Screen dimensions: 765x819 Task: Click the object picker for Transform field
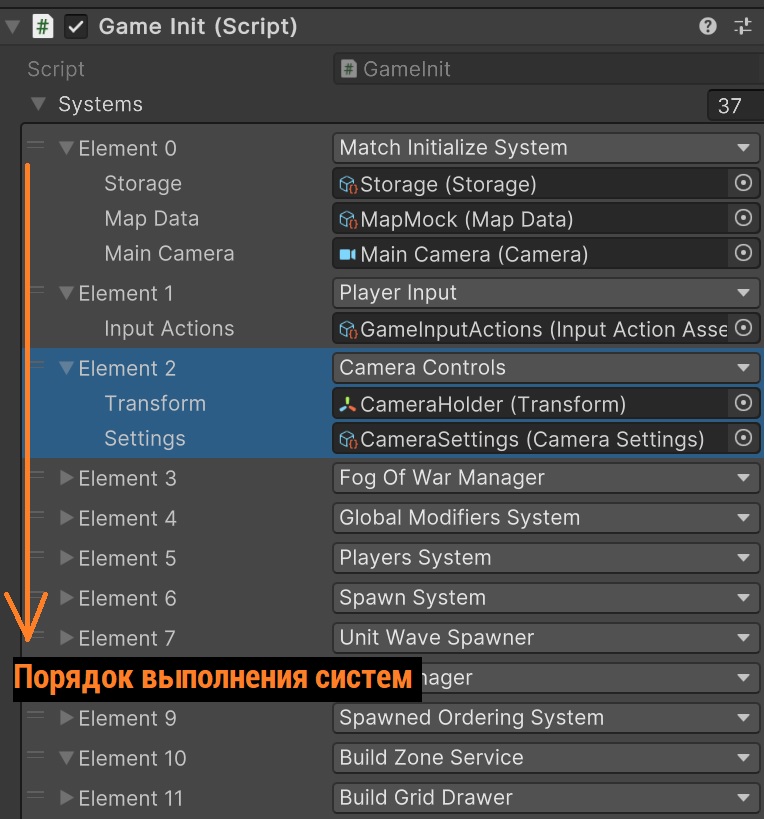pos(743,403)
